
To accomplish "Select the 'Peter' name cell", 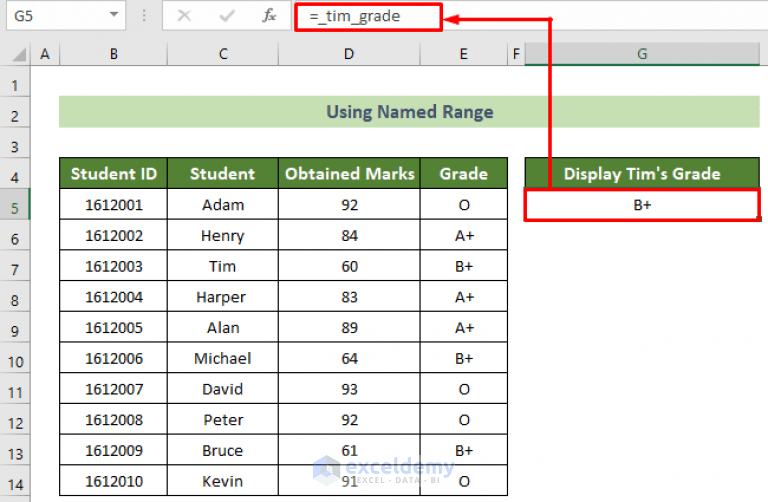I will pyautogui.click(x=223, y=420).
